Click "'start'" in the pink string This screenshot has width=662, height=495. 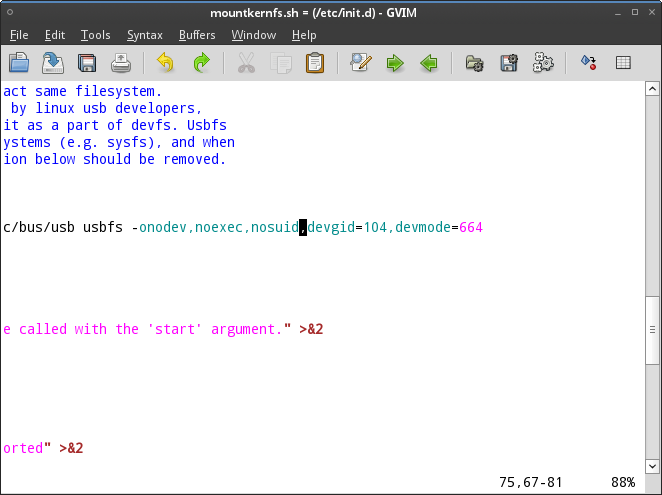175,329
